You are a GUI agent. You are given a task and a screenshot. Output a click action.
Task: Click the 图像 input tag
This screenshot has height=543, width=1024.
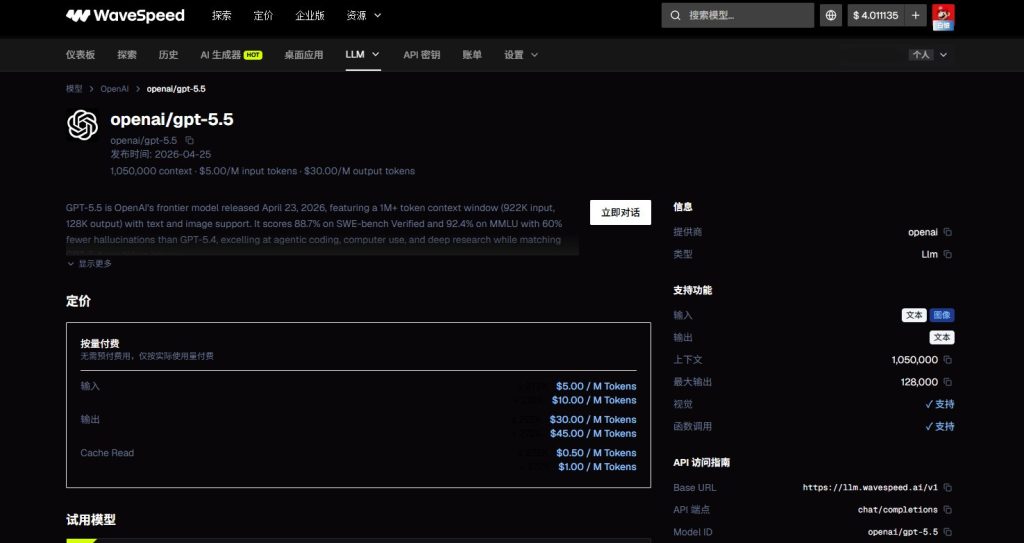[x=942, y=315]
